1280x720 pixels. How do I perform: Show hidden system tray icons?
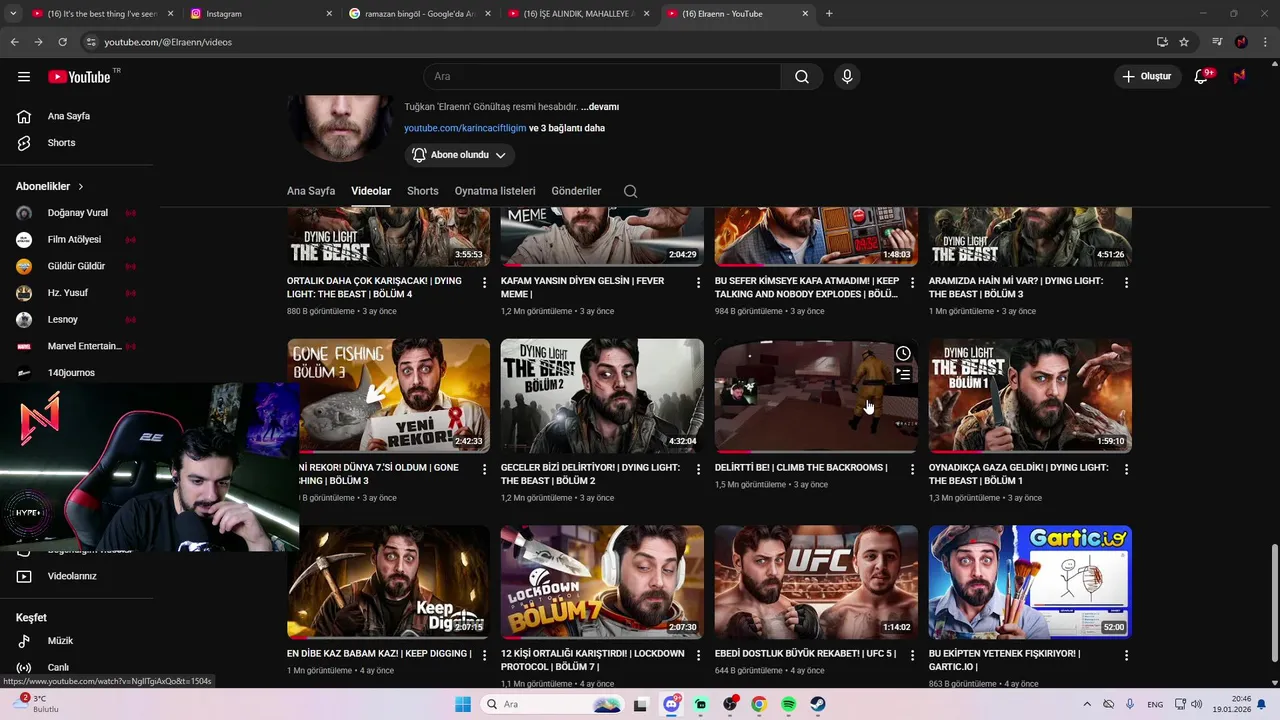tap(1087, 704)
